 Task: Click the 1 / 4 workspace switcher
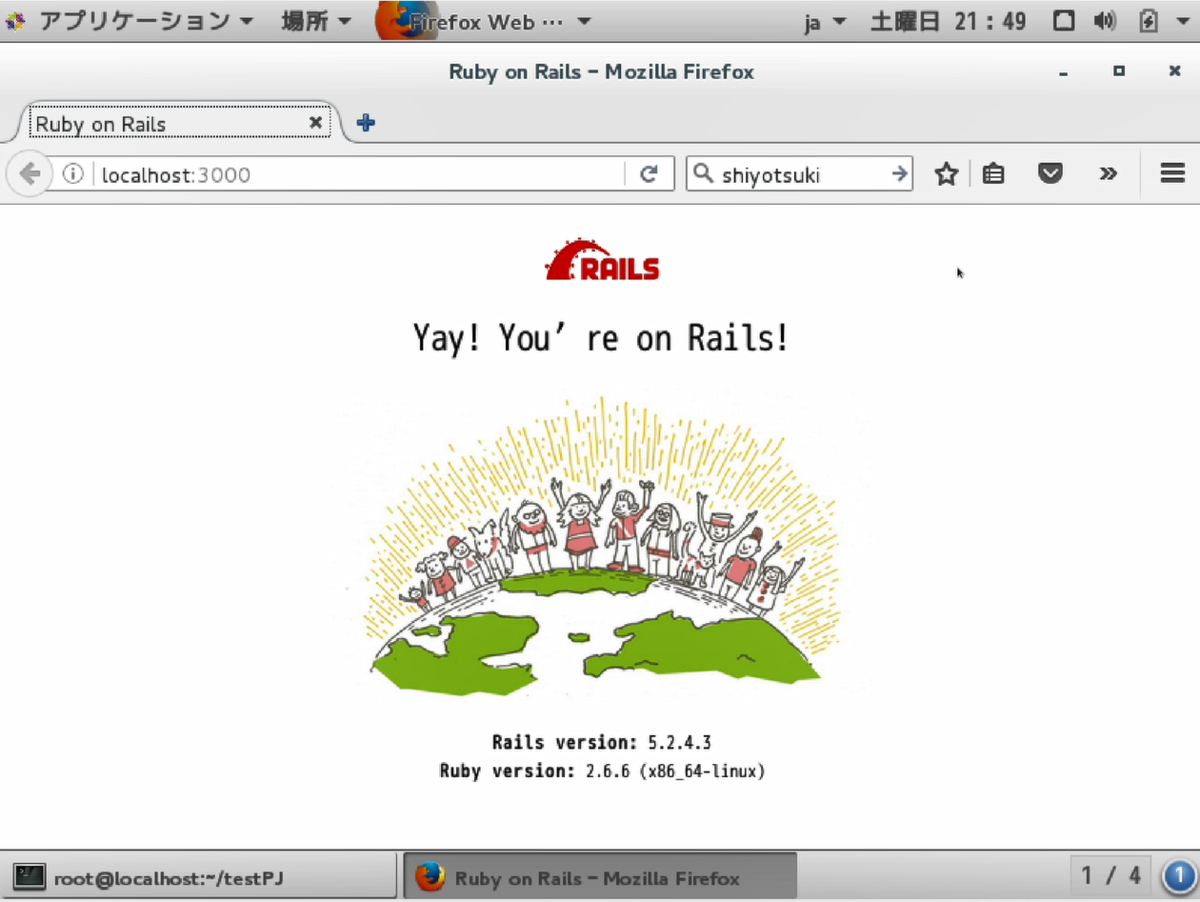[1111, 876]
